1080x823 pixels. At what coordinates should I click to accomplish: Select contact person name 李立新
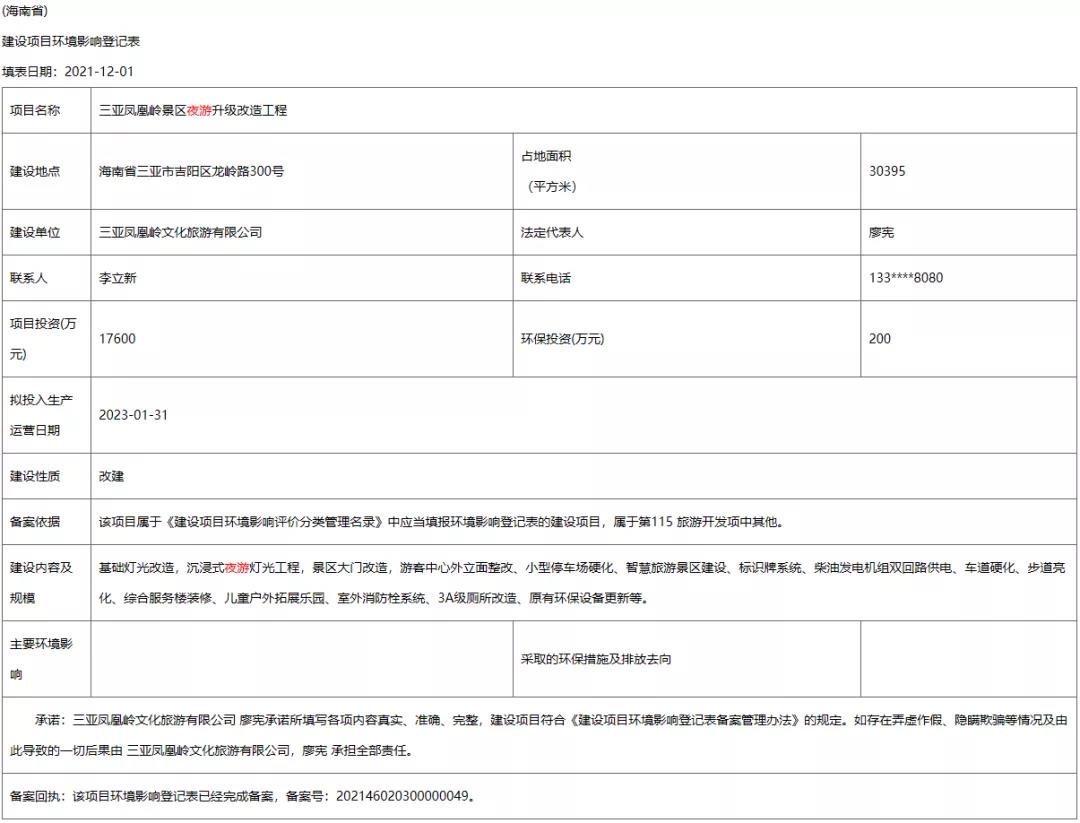[118, 278]
